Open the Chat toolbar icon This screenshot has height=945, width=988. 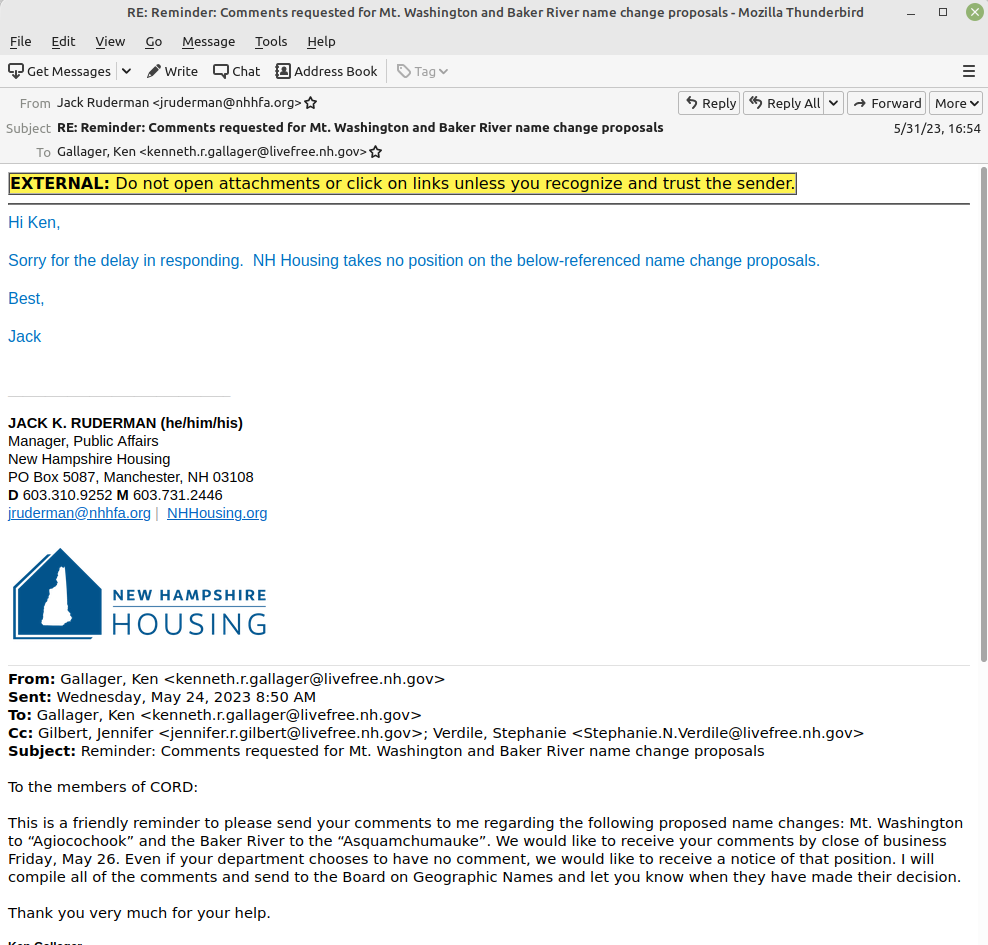tap(236, 71)
